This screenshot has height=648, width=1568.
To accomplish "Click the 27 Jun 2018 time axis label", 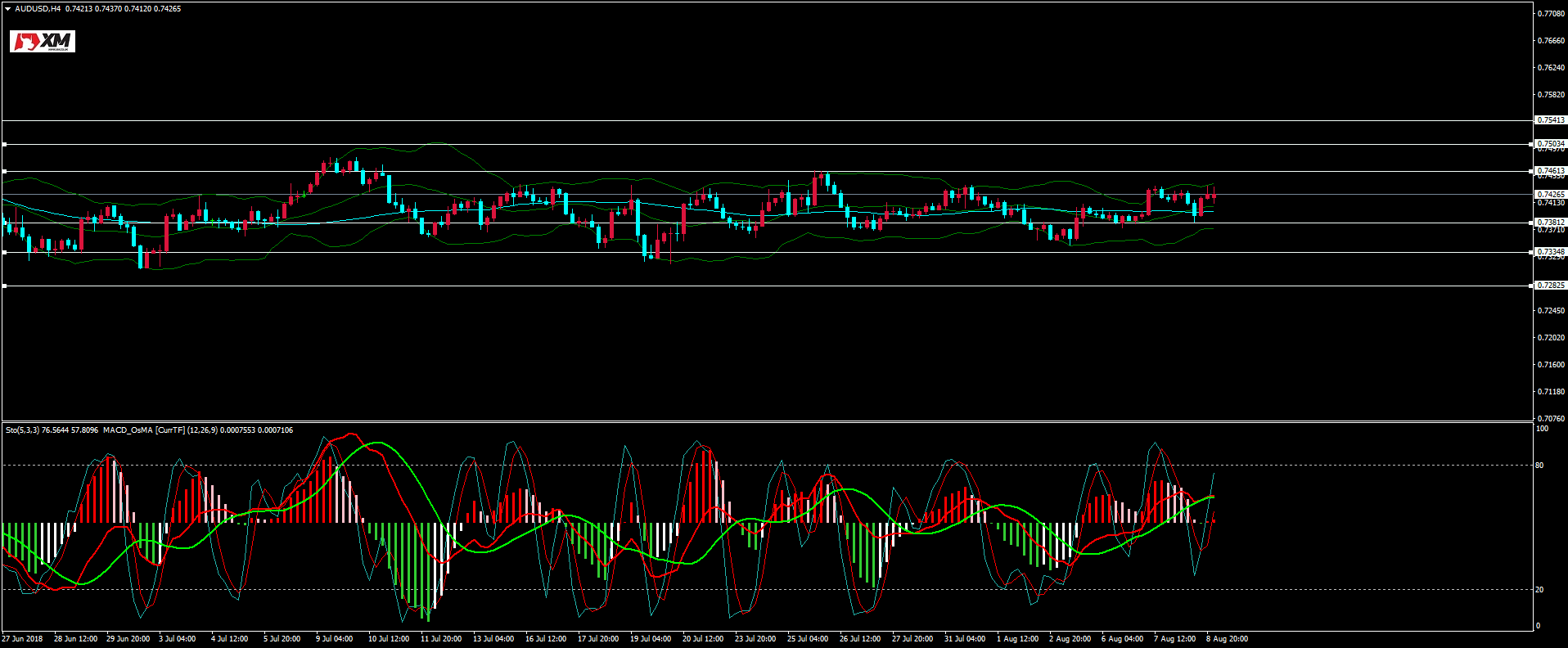I will [22, 639].
